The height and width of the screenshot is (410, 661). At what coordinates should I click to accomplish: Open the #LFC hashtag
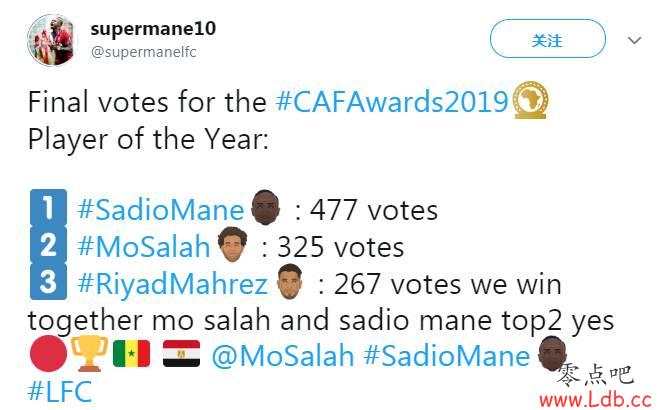60,392
